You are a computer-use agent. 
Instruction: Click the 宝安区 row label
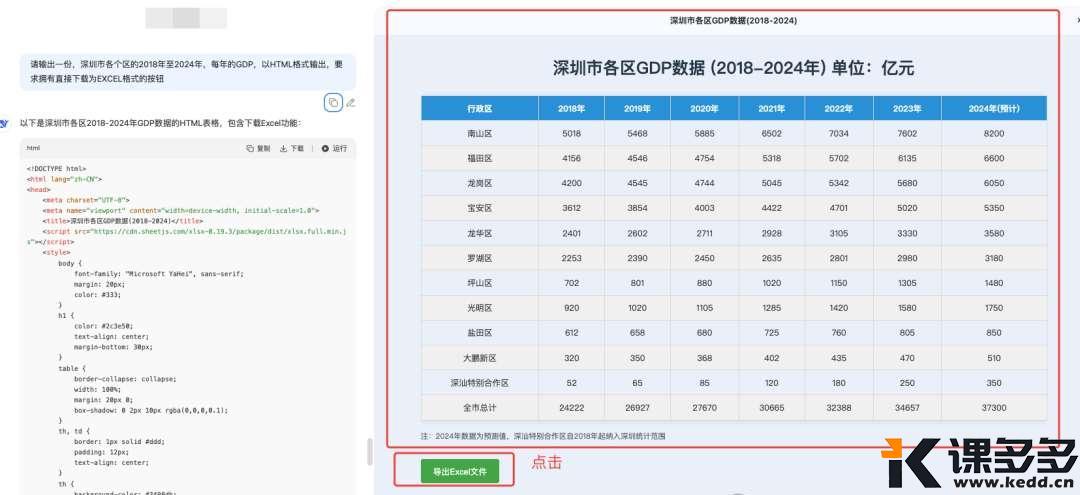[479, 209]
